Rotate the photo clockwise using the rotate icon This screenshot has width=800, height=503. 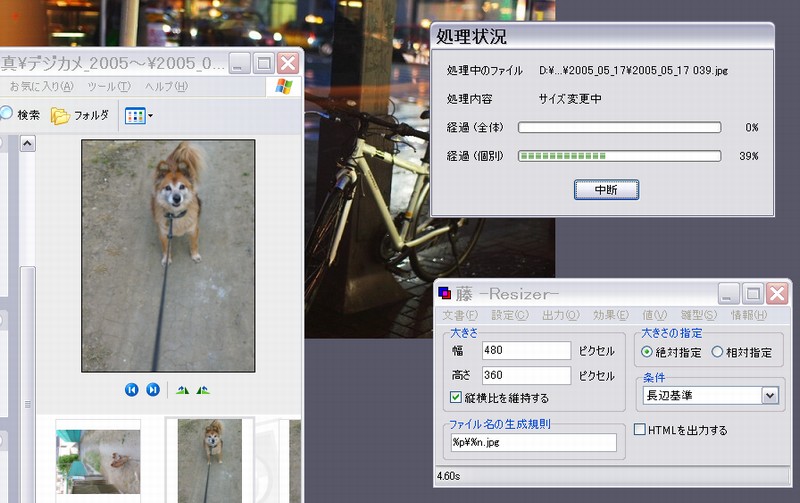[x=182, y=390]
